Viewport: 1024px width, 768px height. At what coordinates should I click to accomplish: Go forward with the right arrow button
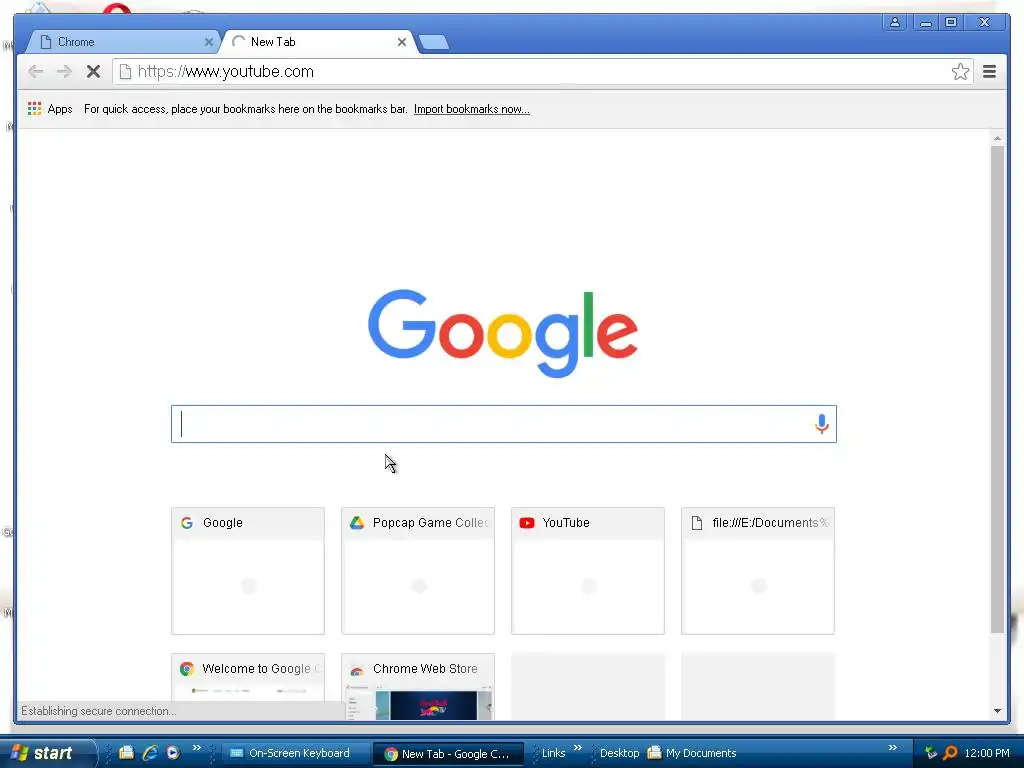[x=64, y=72]
